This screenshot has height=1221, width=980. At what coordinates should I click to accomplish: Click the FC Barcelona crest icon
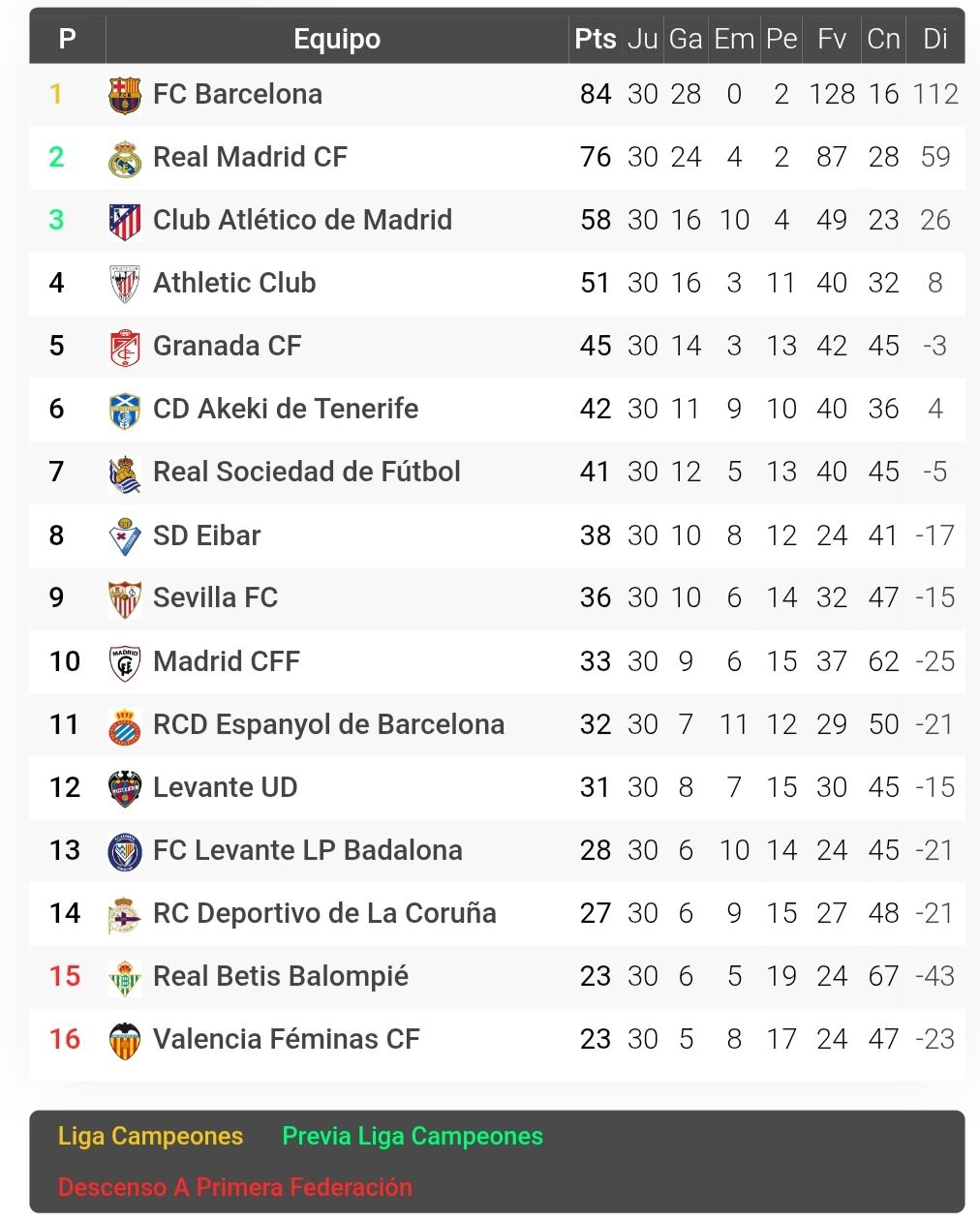125,95
